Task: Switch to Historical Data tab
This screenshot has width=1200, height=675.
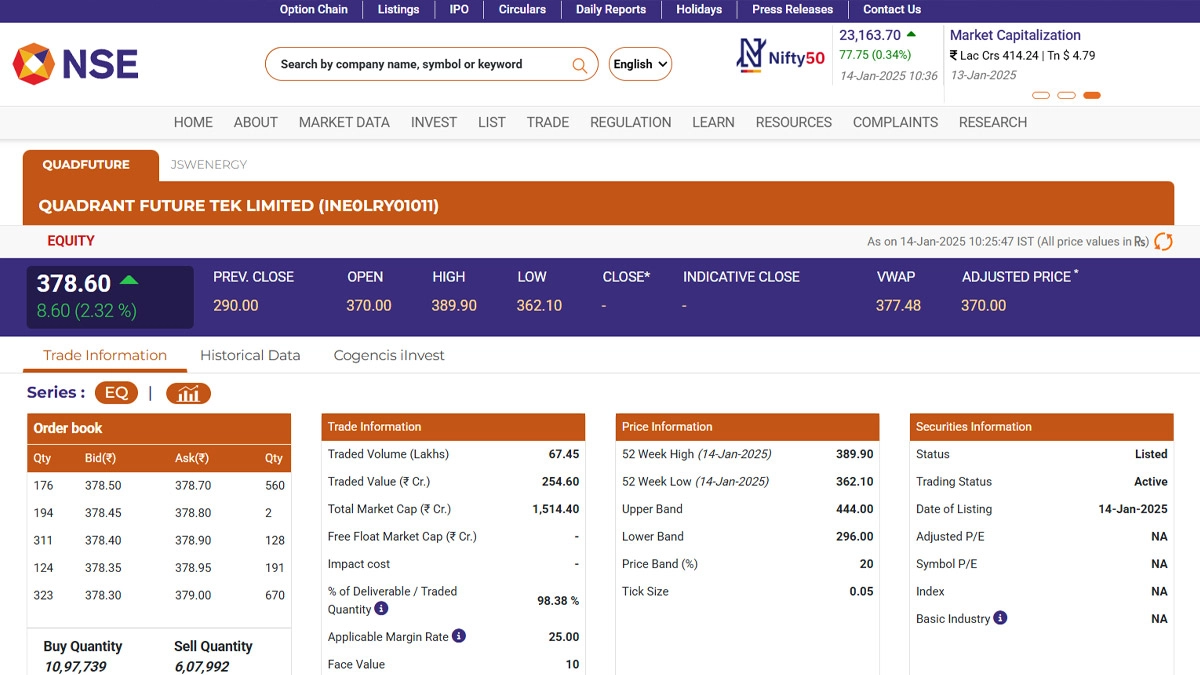Action: 250,355
